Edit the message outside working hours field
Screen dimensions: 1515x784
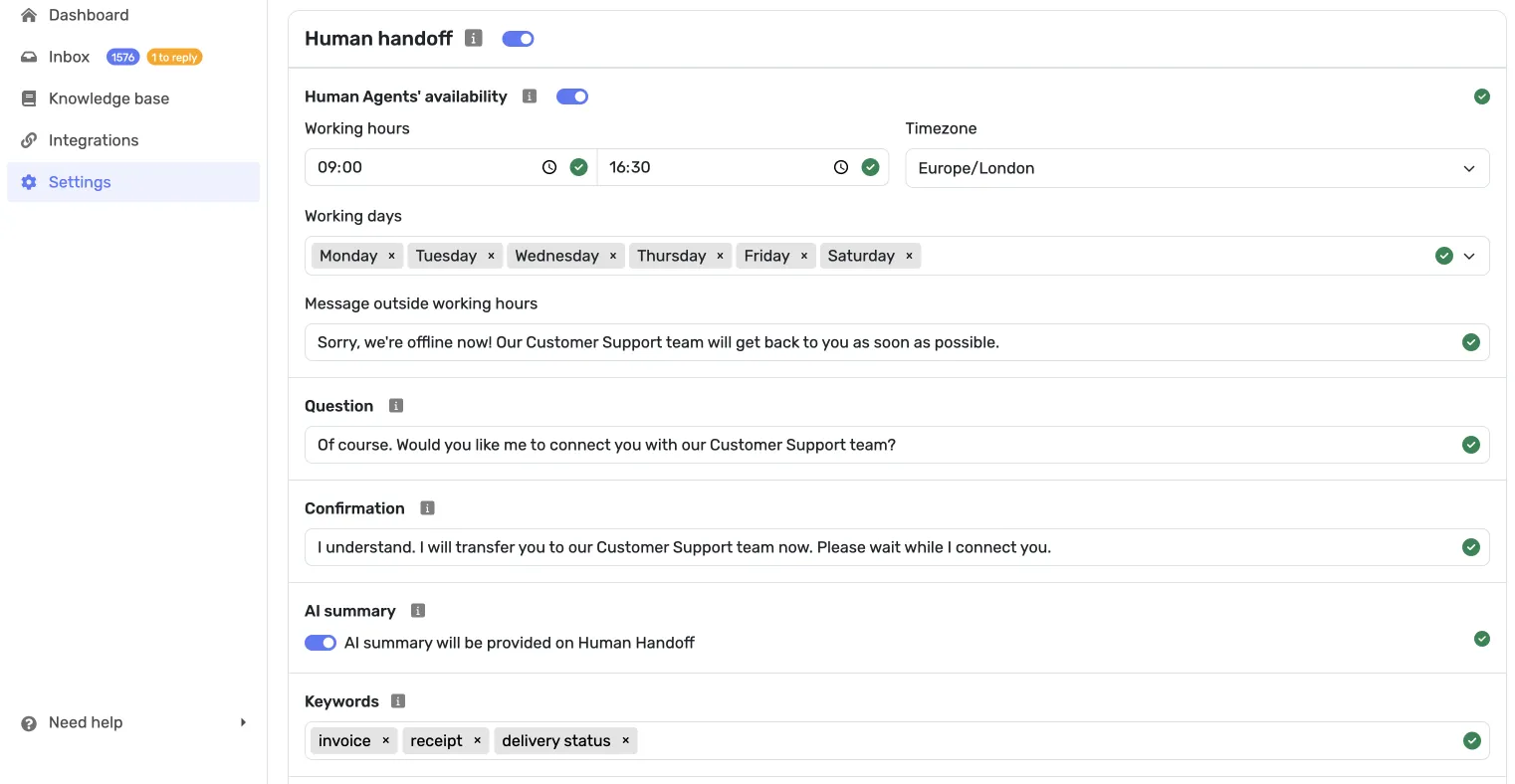point(897,342)
